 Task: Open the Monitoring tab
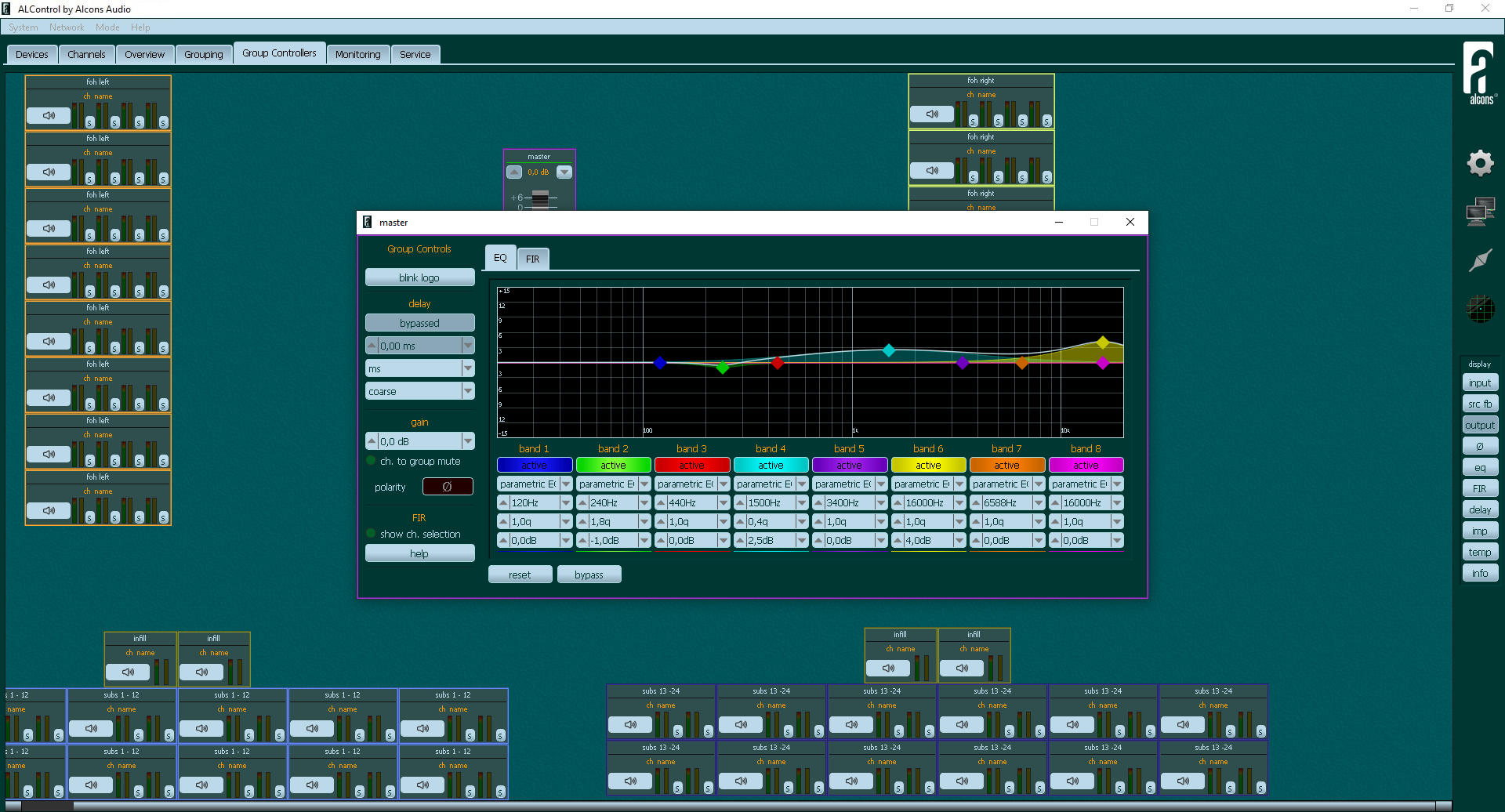click(357, 54)
